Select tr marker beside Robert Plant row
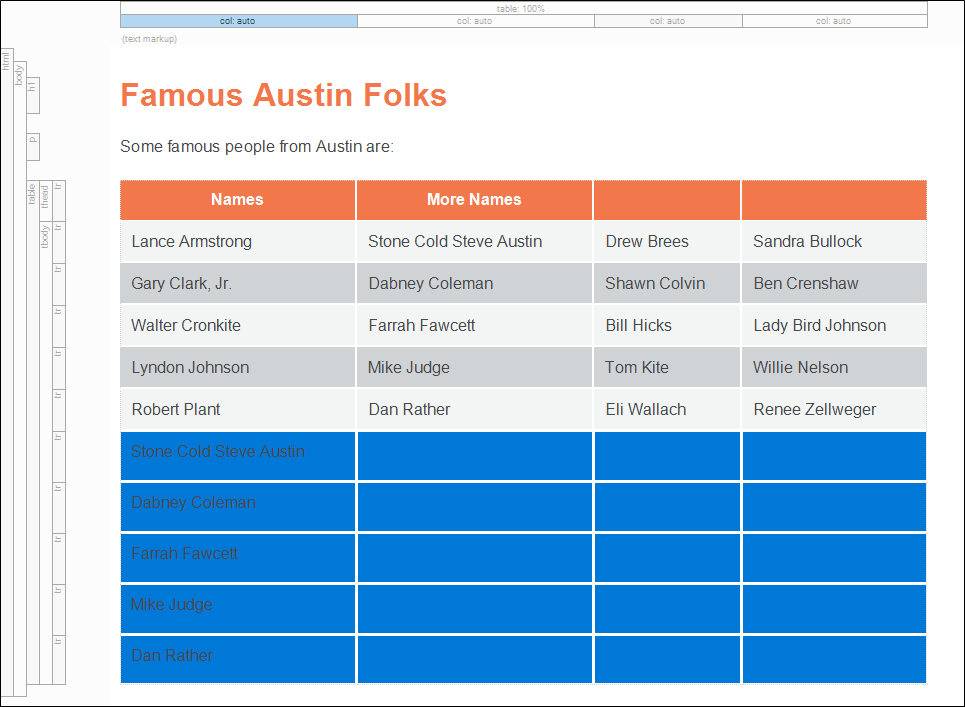 59,409
